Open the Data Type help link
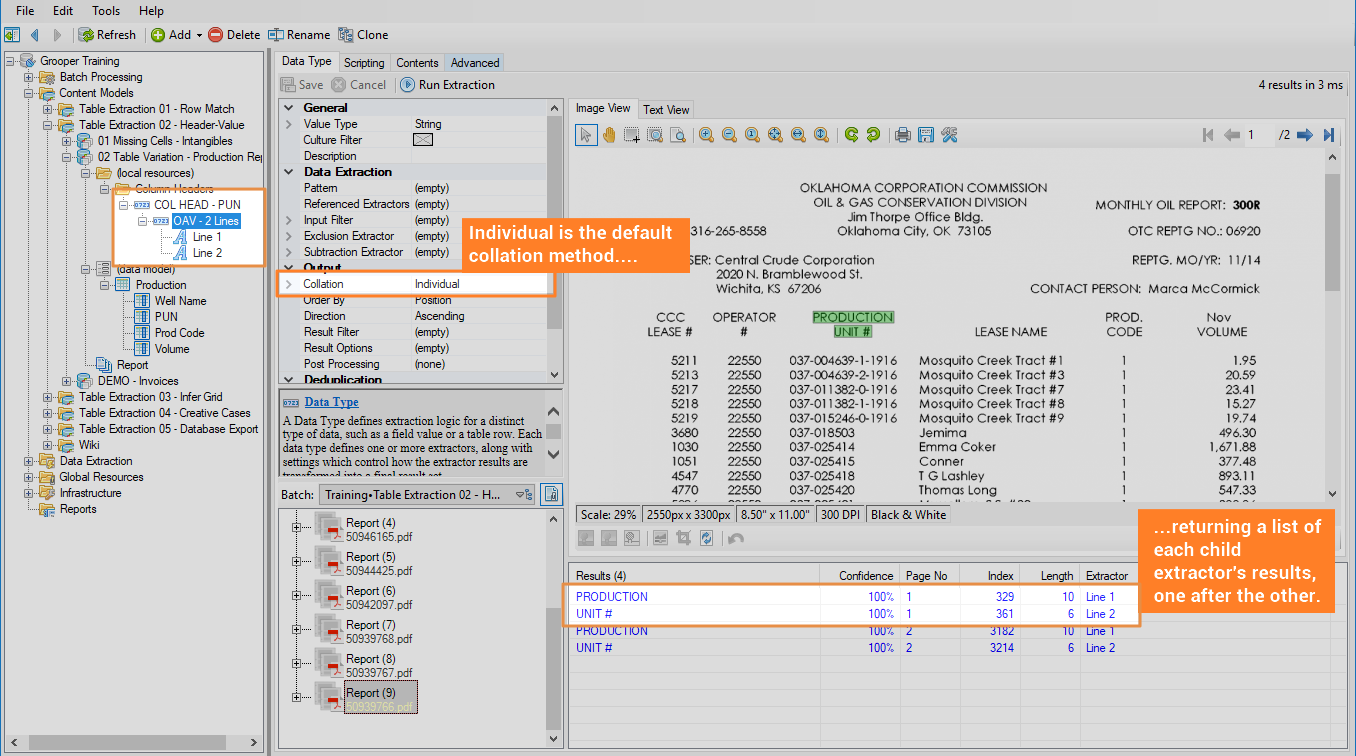The image size is (1356, 756). pyautogui.click(x=331, y=402)
